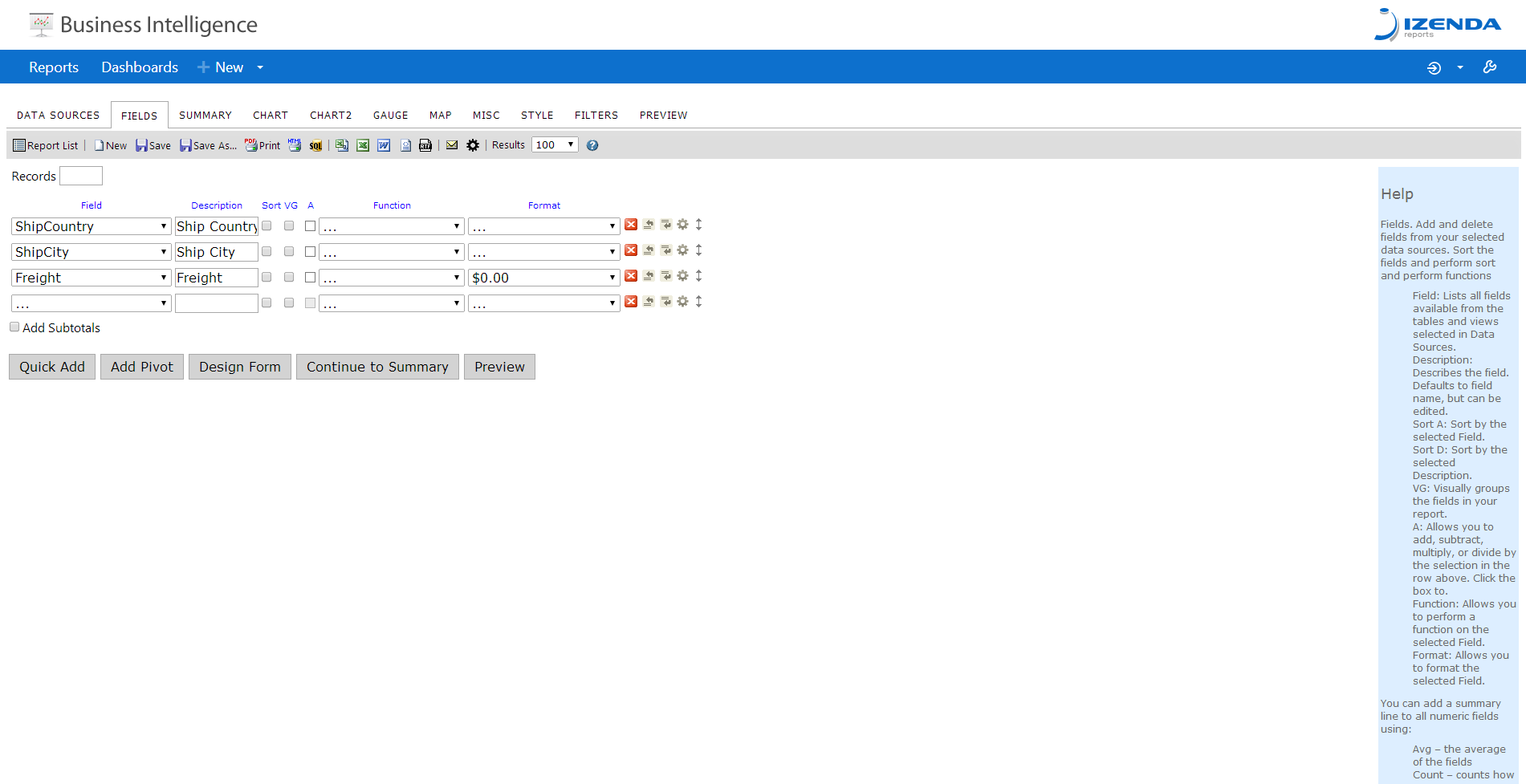Open Function dropdown for ShipCountry row
The image size is (1526, 784).
[392, 226]
